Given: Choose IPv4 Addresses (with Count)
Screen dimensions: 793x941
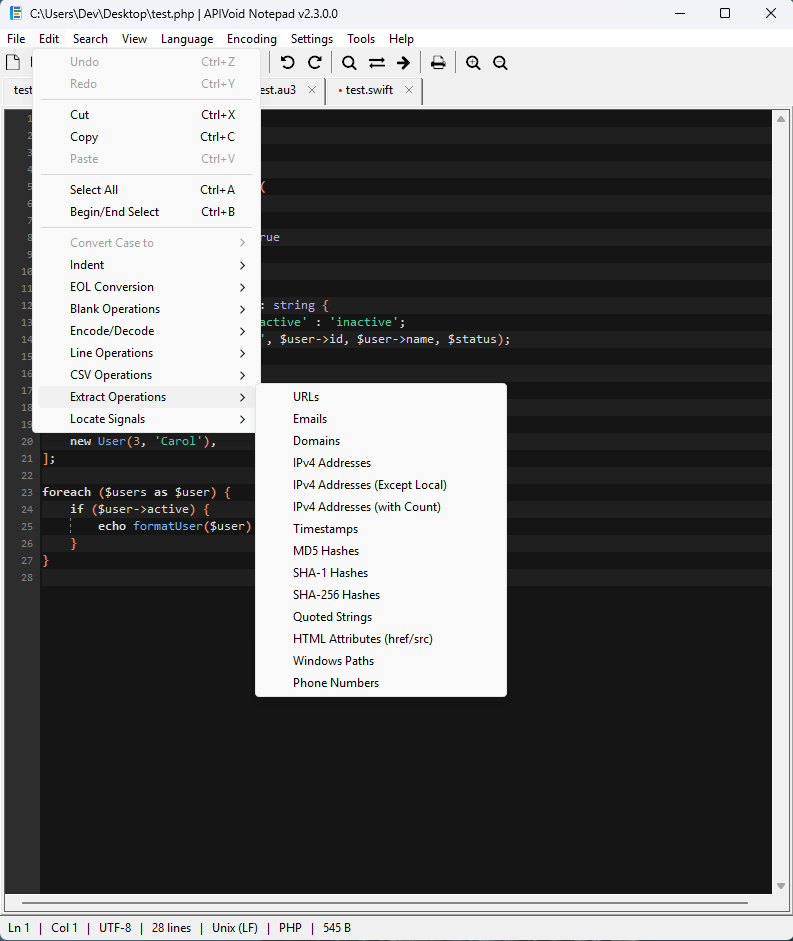Looking at the screenshot, I should 381,507.
